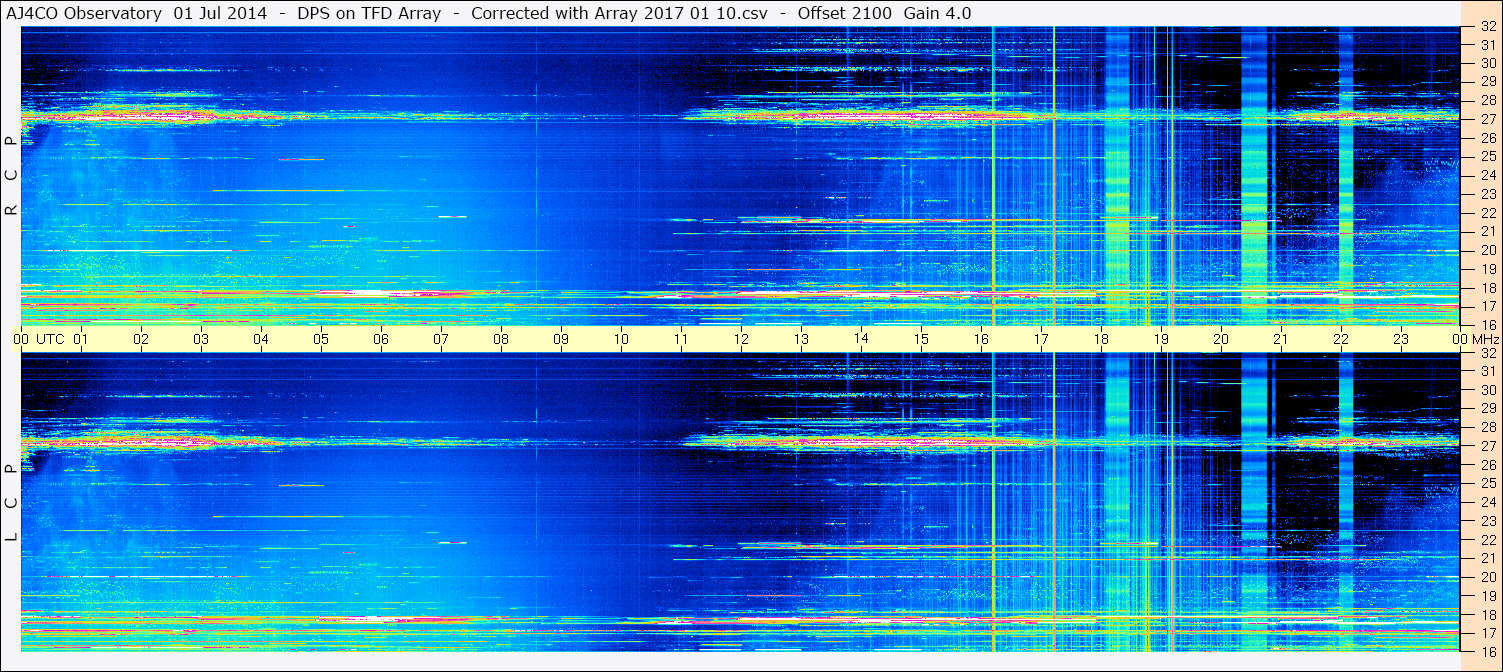
Task: Pick the 19 hour time axis marker
Action: coord(1161,339)
